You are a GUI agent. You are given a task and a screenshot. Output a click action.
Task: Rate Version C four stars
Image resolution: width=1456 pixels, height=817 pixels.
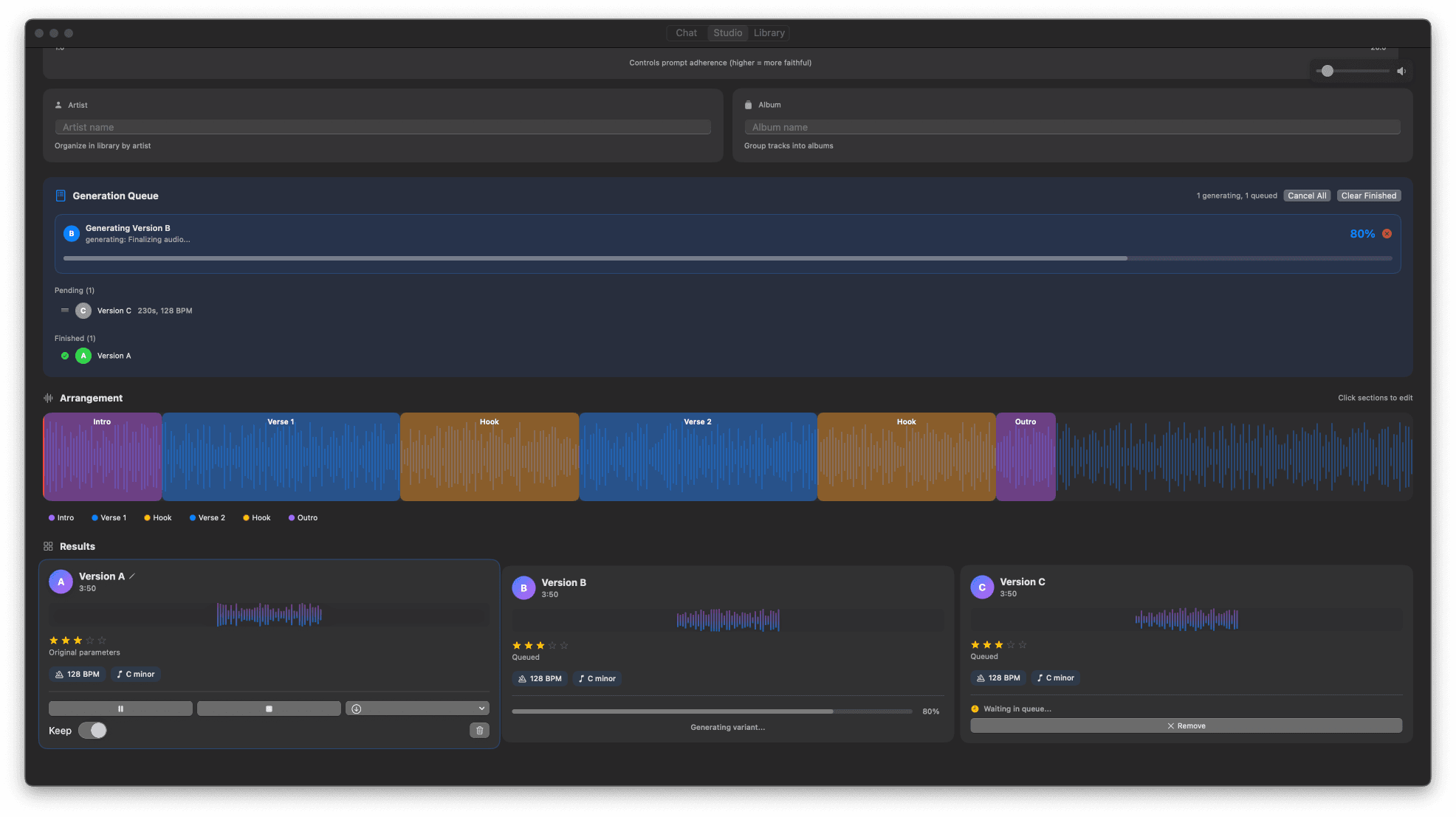(1011, 644)
